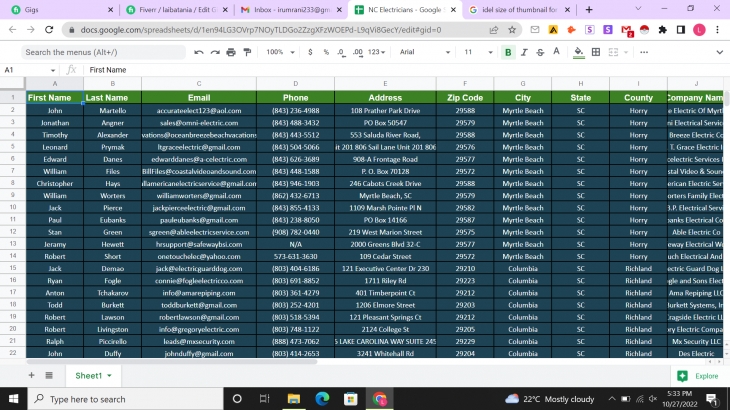Bookmark this page with star icon
The height and width of the screenshot is (410, 730).
(x=512, y=30)
